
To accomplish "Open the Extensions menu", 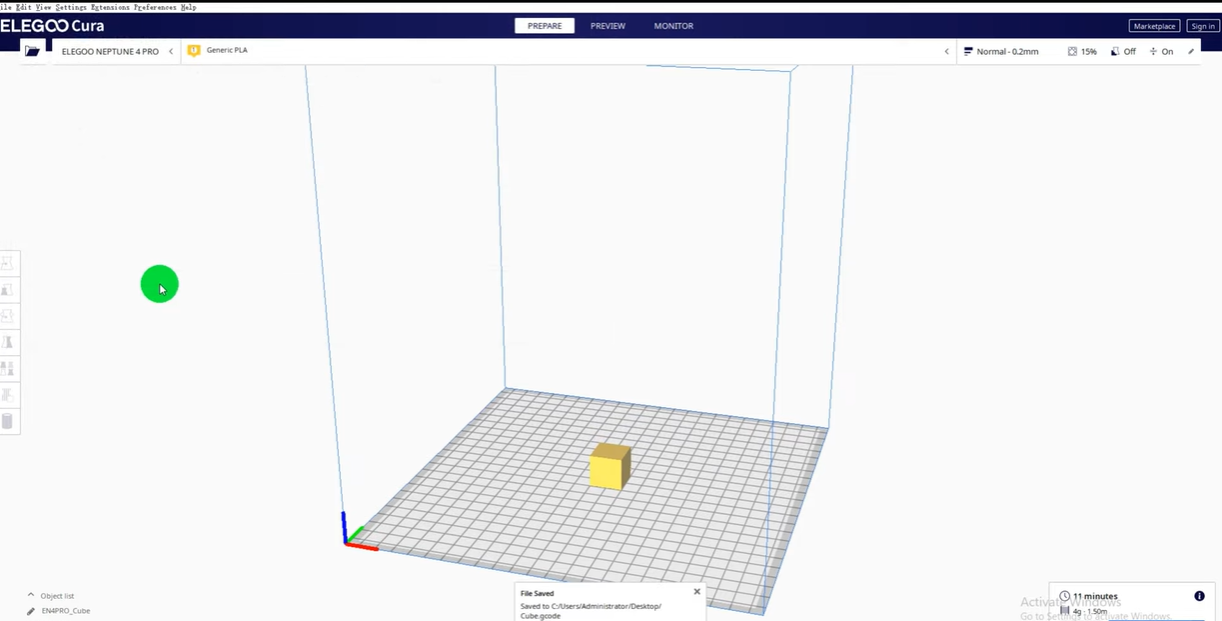I will tap(109, 7).
